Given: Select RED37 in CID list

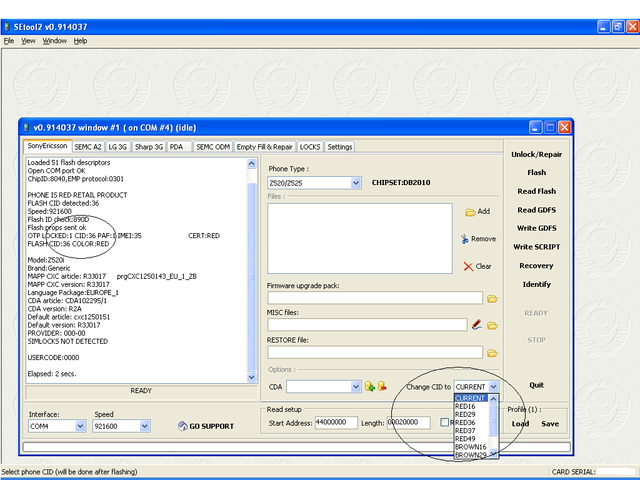Looking at the screenshot, I should coord(471,431).
